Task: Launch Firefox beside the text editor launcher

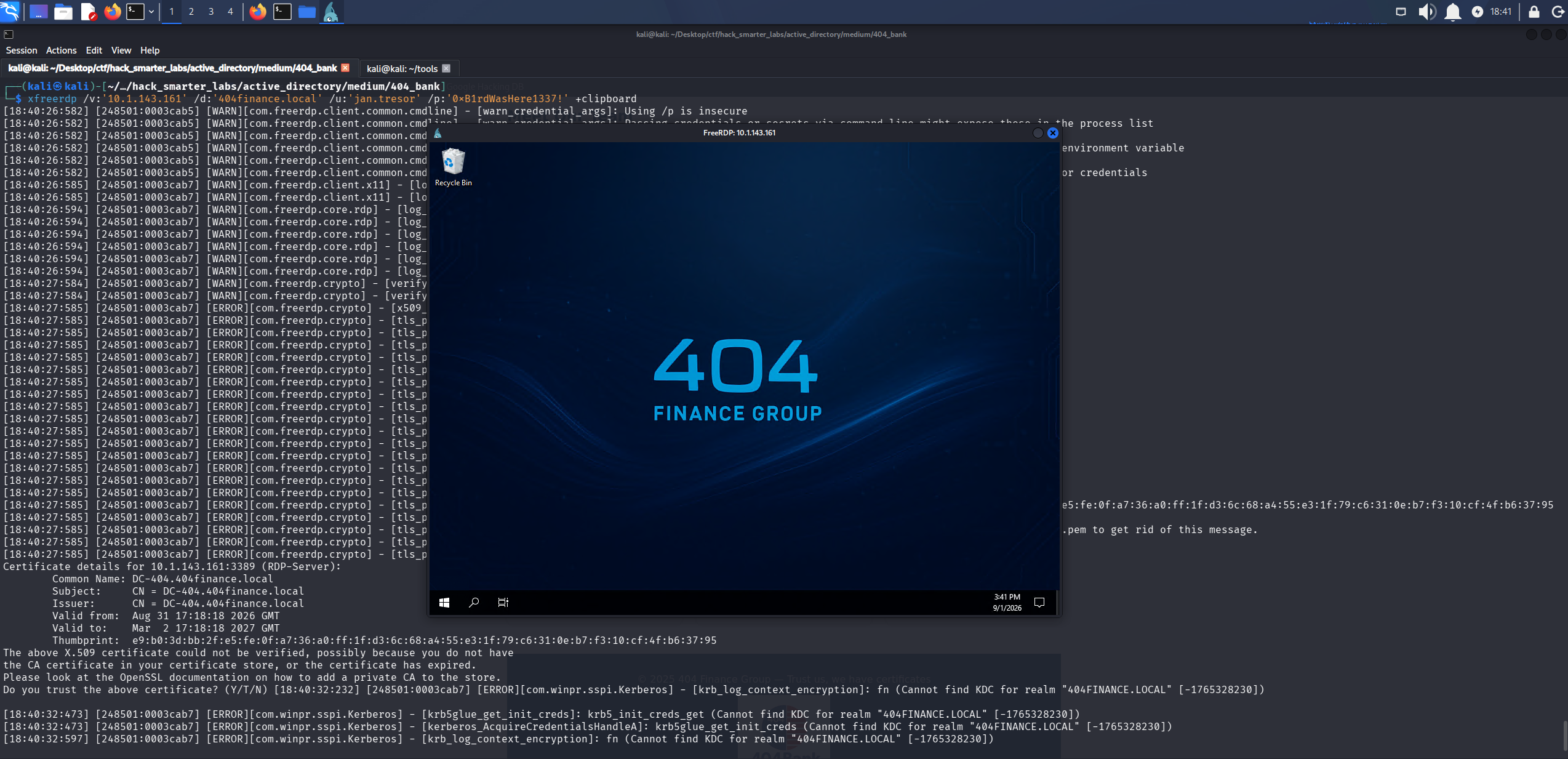Action: [x=112, y=12]
